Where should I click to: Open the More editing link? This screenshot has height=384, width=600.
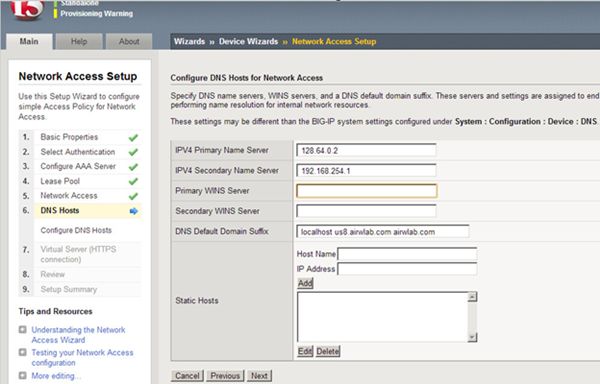(56, 376)
